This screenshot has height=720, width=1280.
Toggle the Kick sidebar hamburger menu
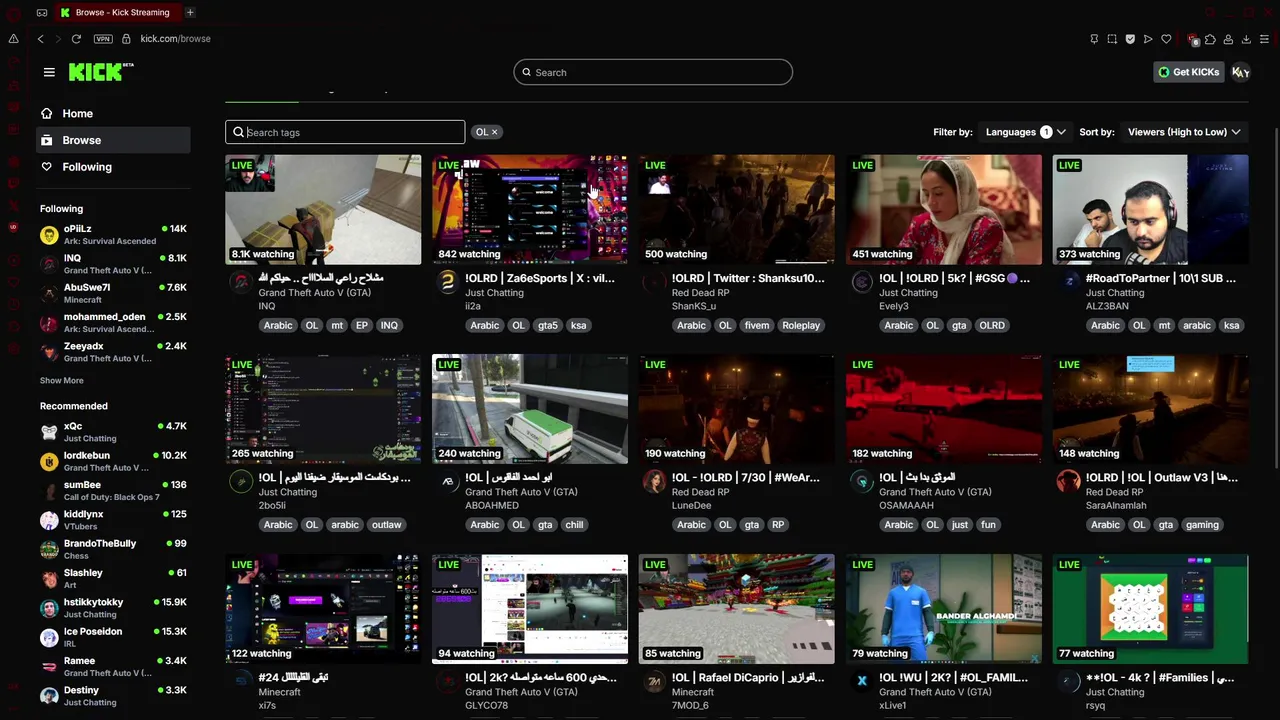click(49, 72)
